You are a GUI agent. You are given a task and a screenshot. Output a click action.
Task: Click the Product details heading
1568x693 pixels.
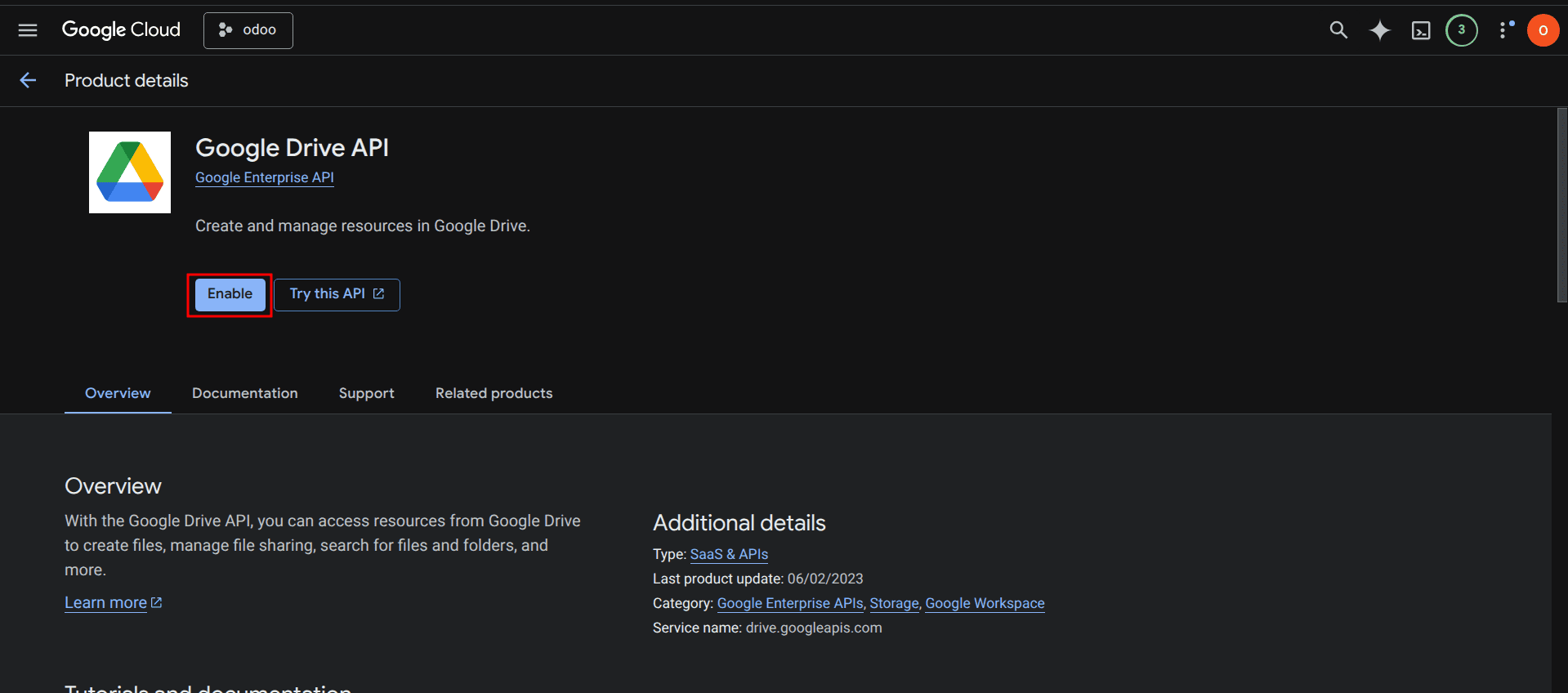(127, 80)
